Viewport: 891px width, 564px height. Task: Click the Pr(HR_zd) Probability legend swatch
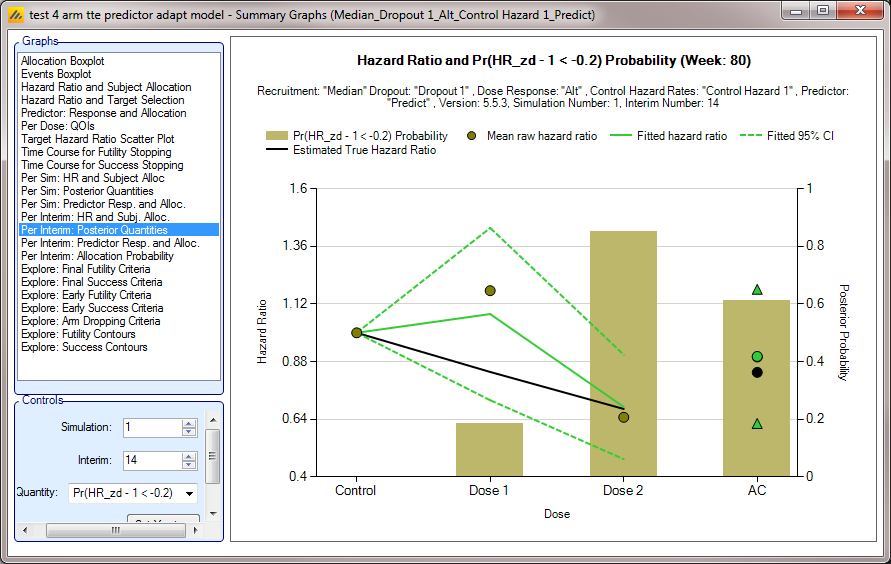277,135
